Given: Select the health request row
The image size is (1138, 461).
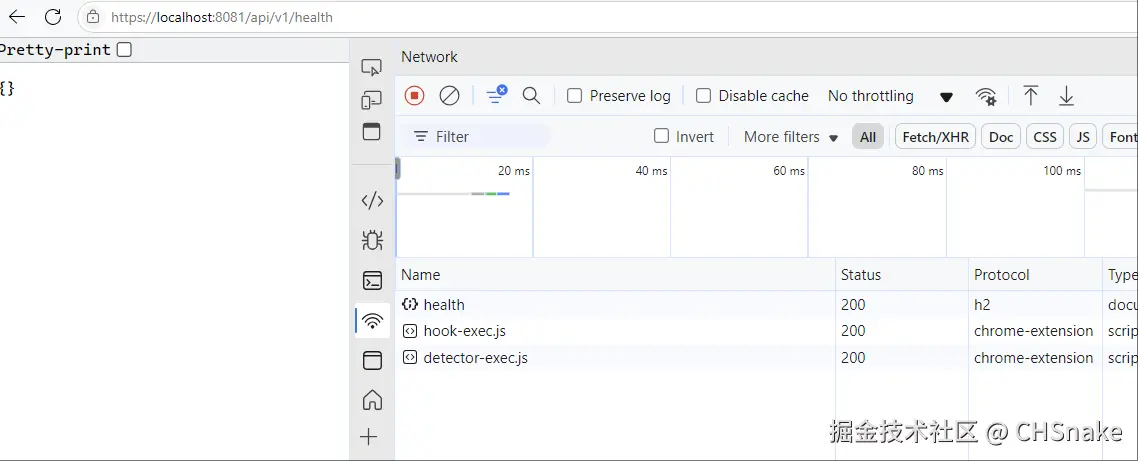Looking at the screenshot, I should click(x=766, y=304).
